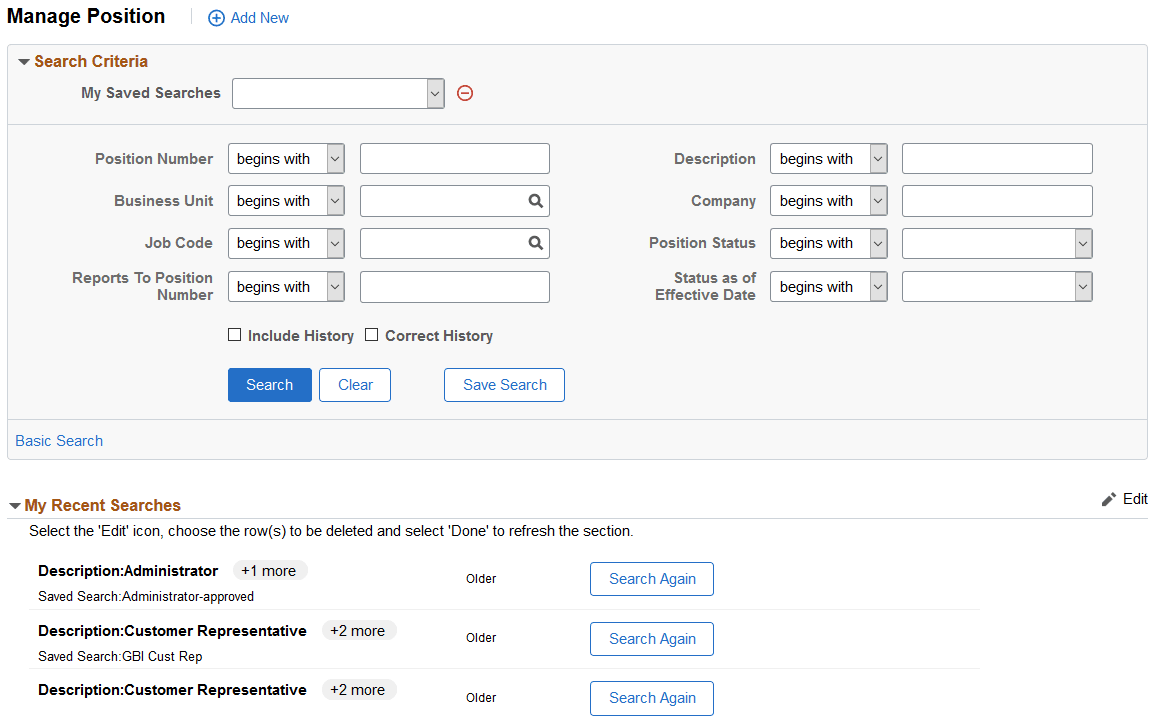Open the My Saved Searches dropdown
The width and height of the screenshot is (1160, 726).
[x=435, y=93]
